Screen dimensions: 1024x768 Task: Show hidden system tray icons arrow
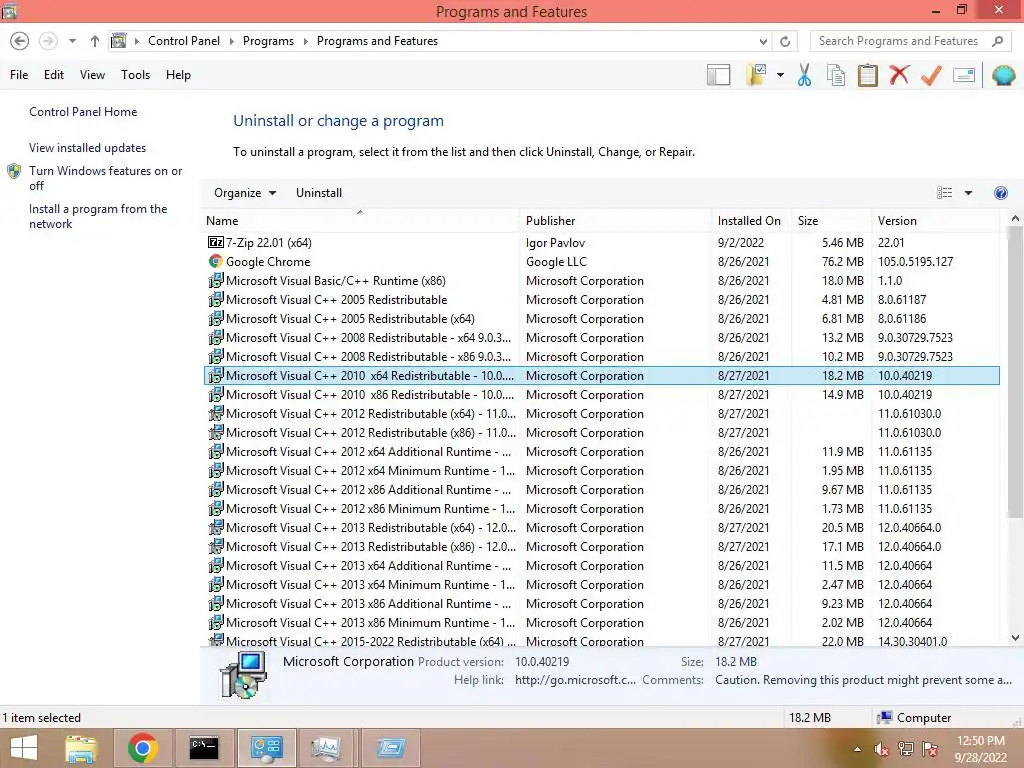pyautogui.click(x=857, y=749)
